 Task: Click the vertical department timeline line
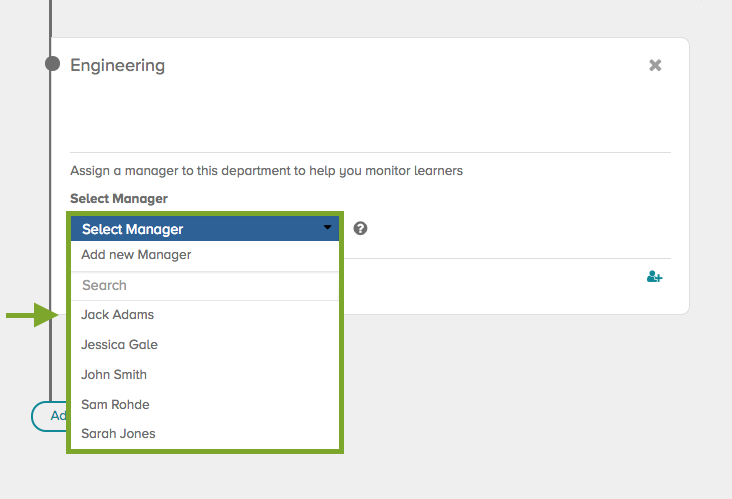51,200
